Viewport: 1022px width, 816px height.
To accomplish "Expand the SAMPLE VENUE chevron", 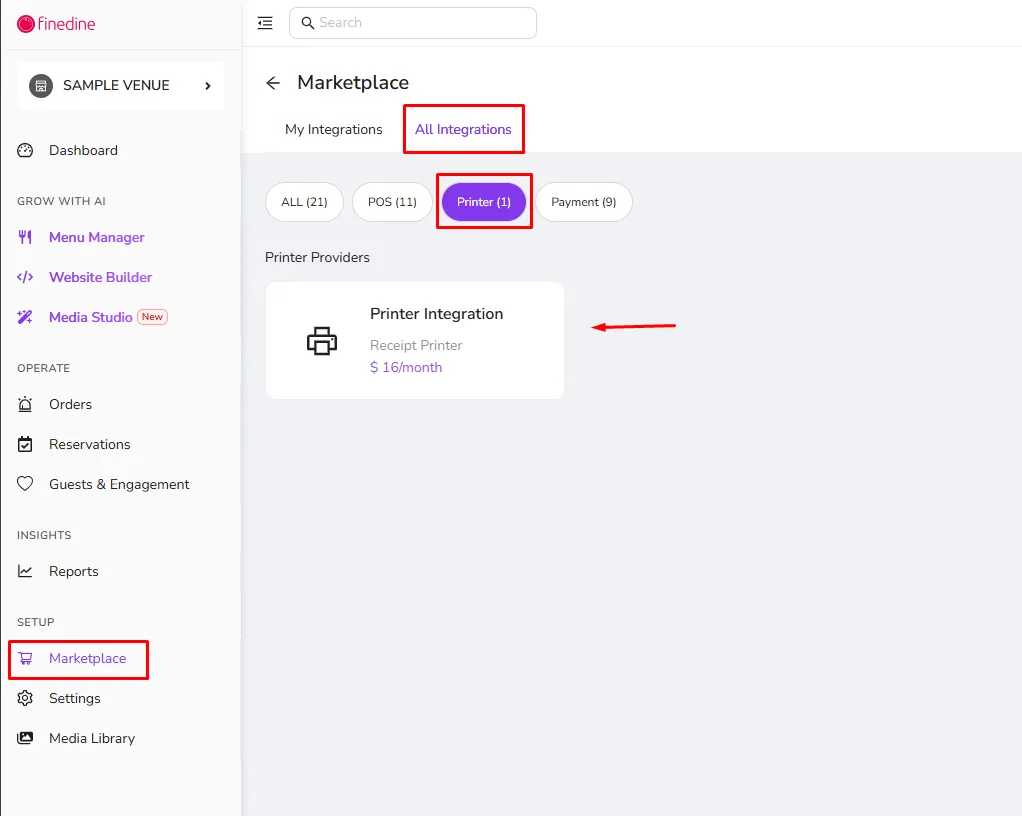I will click(208, 85).
